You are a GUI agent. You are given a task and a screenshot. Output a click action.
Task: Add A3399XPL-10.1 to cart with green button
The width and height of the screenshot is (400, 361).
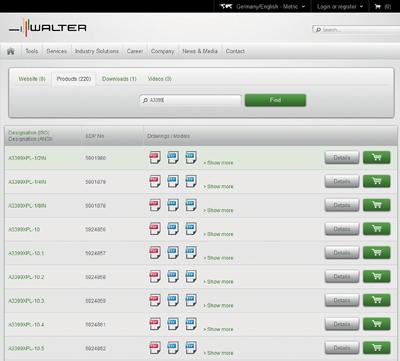point(377,253)
